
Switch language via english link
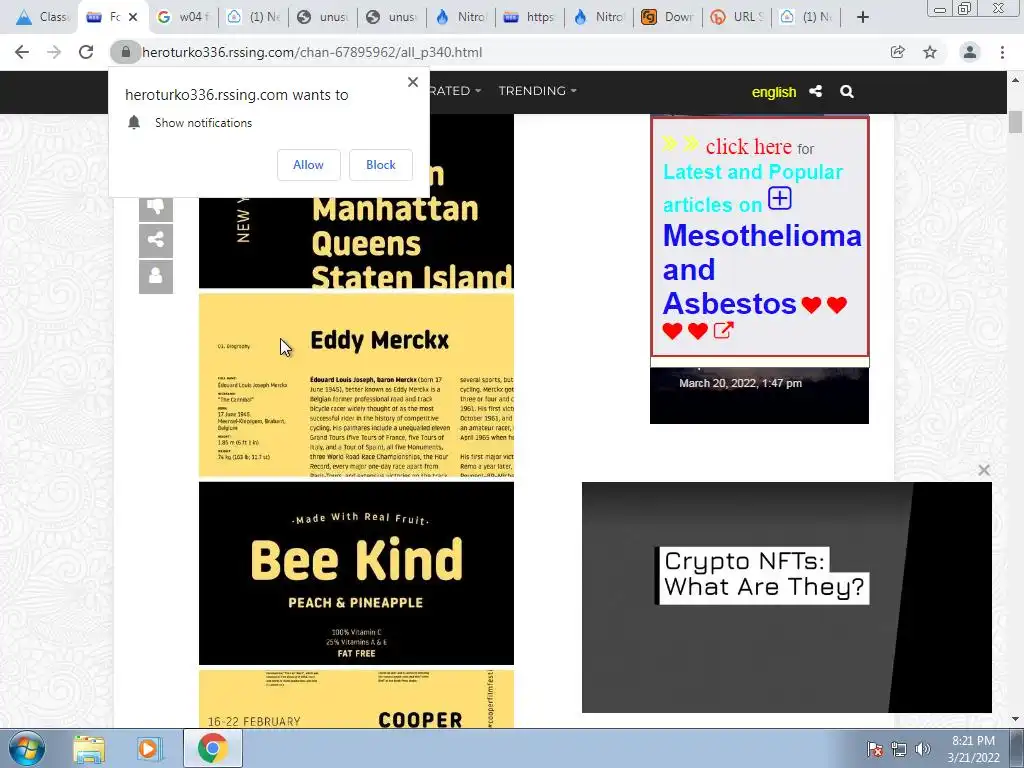[774, 92]
